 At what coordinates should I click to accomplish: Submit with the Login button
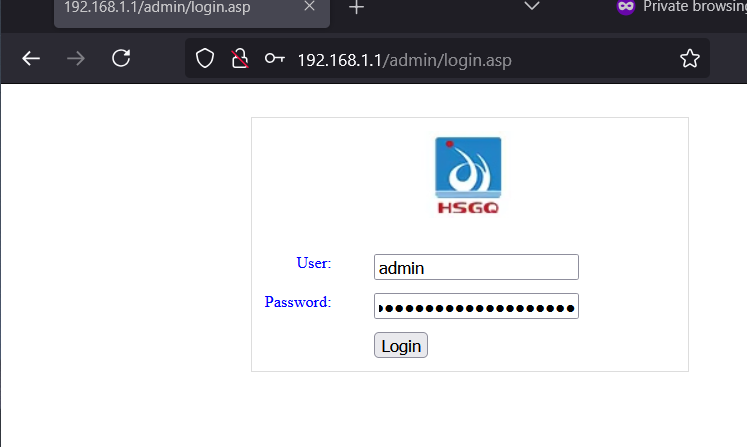coord(401,345)
